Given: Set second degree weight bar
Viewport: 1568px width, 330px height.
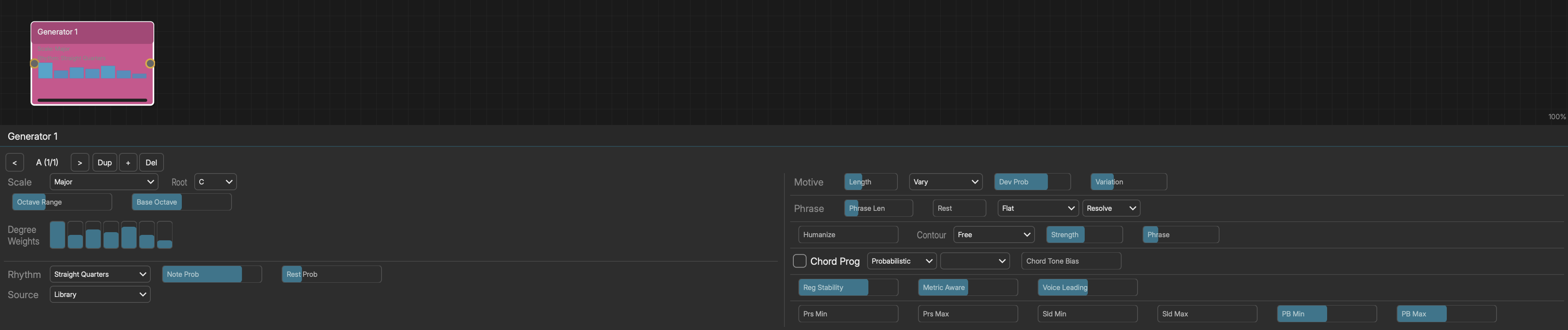Looking at the screenshot, I should (75, 234).
